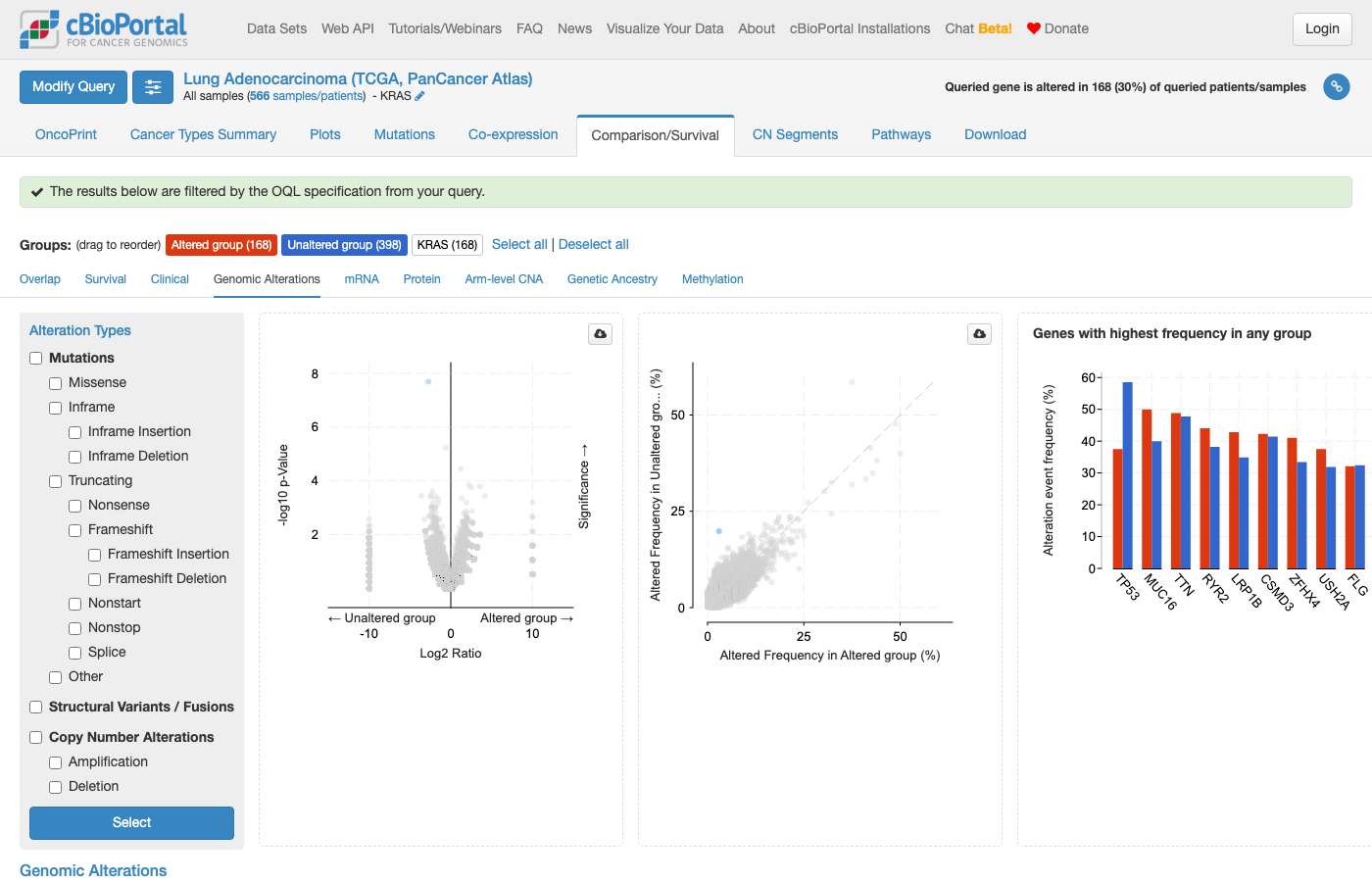Open Lung Adenocarcinoma study link
1372x882 pixels.
pyautogui.click(x=358, y=78)
